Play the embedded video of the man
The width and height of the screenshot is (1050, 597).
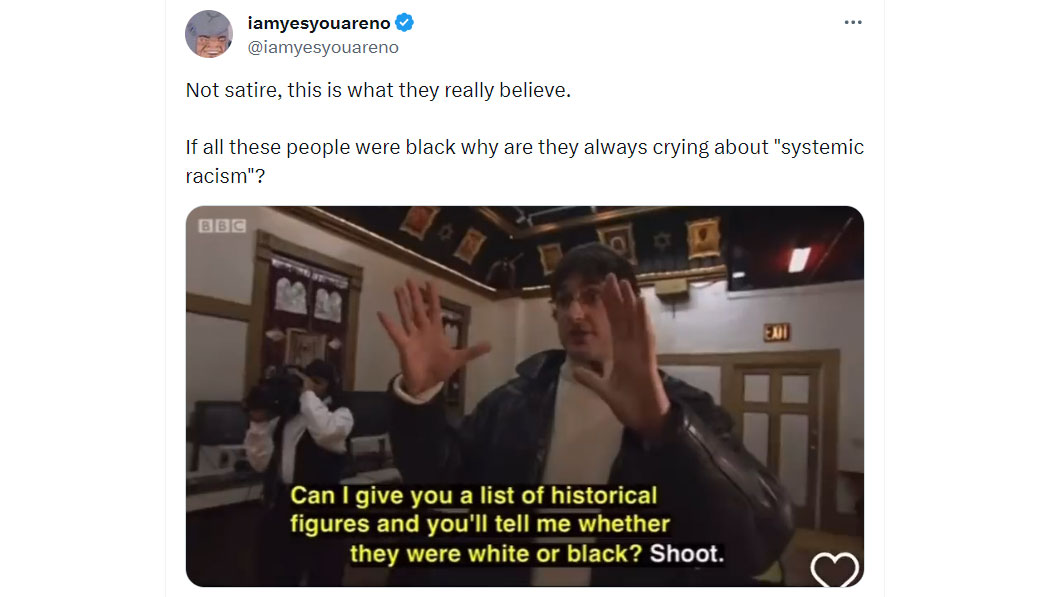[524, 396]
